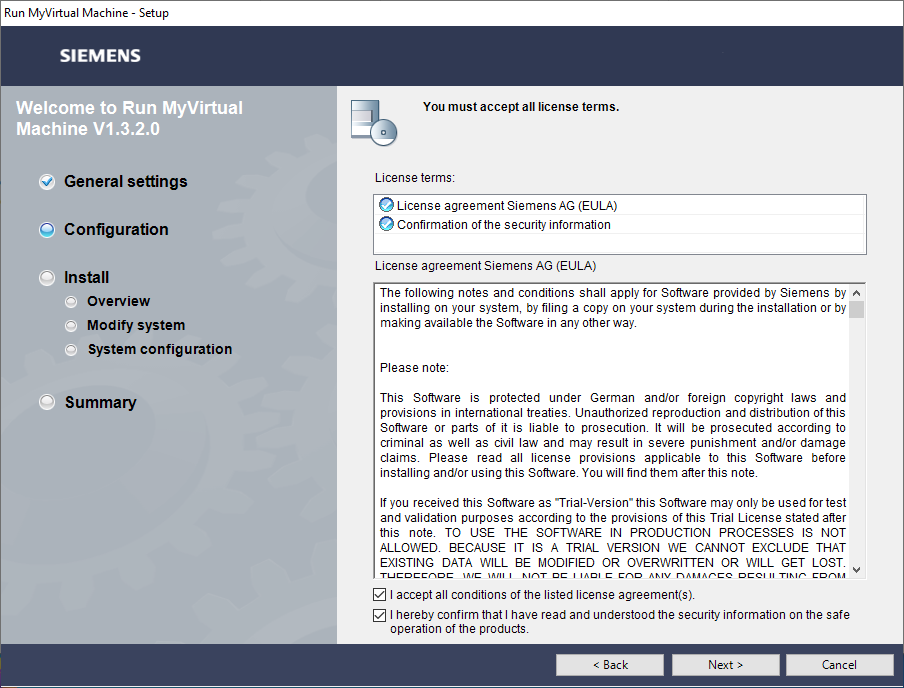The height and width of the screenshot is (688, 904).
Task: Click the blue Configuration step icon
Action: click(47, 230)
